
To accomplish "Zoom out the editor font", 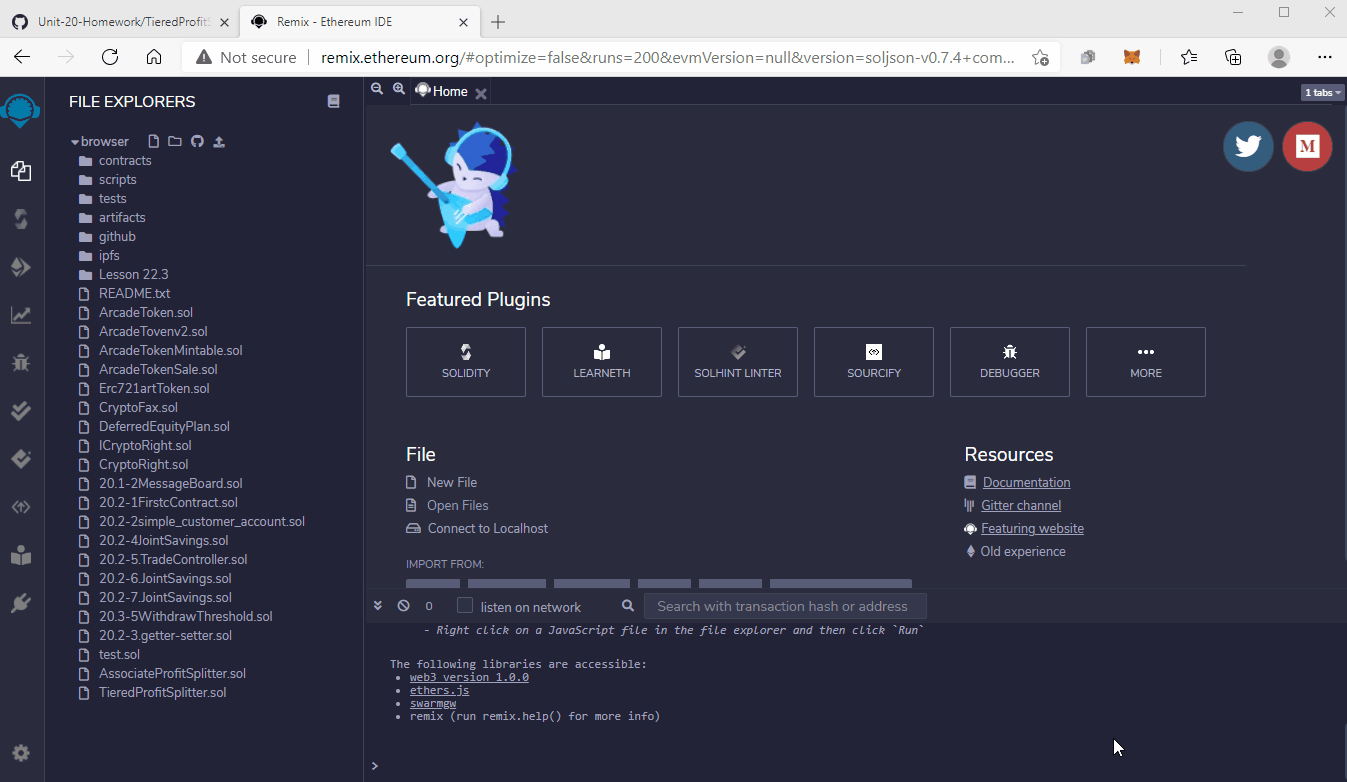I will (x=377, y=89).
